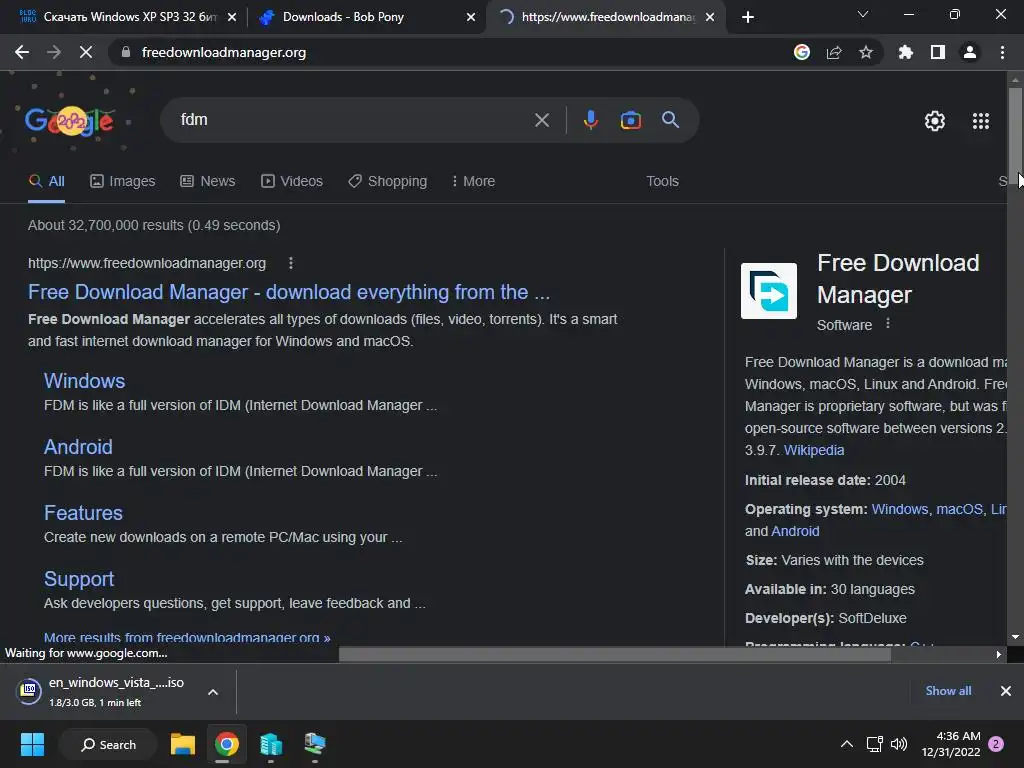1024x768 pixels.
Task: Share this page icon
Action: [x=834, y=52]
